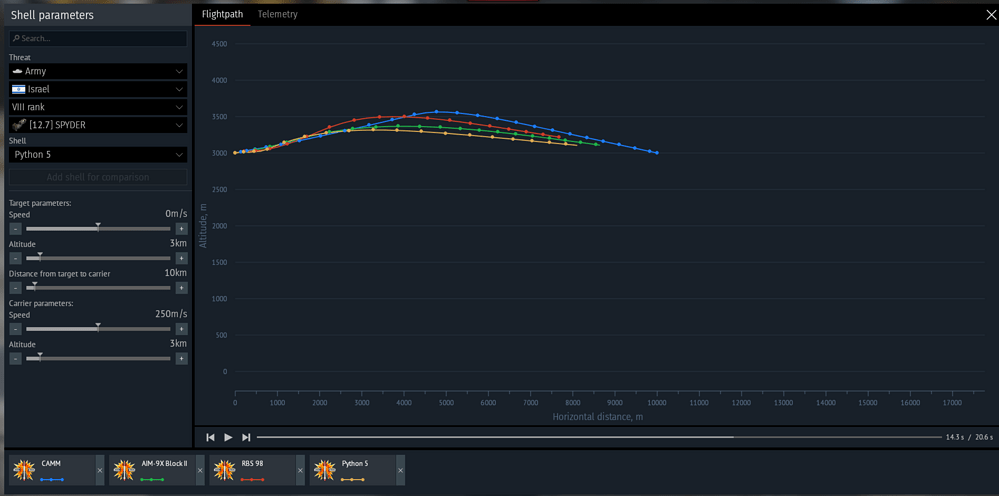This screenshot has width=999, height=496.
Task: Expand the Python 5 shell dropdown
Action: click(x=98, y=155)
